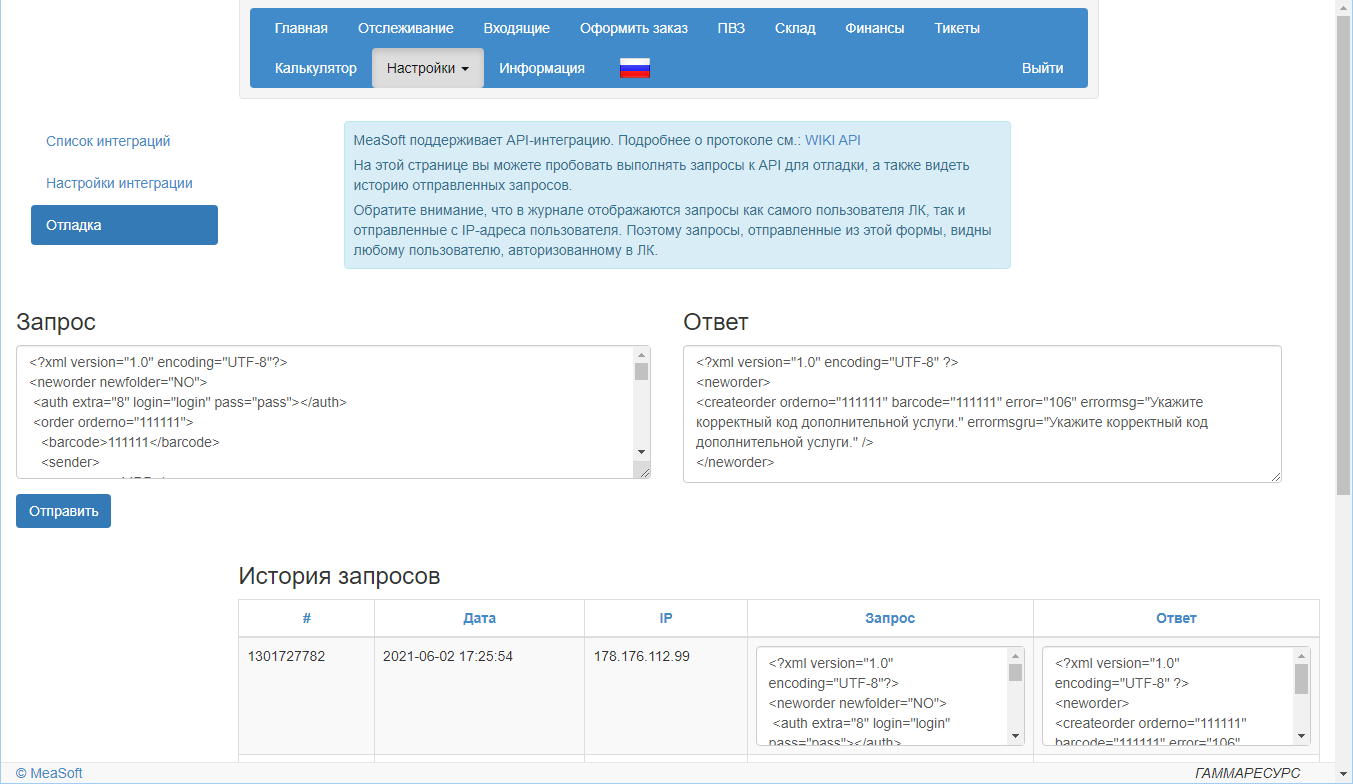Image resolution: width=1353 pixels, height=784 pixels.
Task: Click the Запрос column header in history
Action: pyautogui.click(x=890, y=618)
